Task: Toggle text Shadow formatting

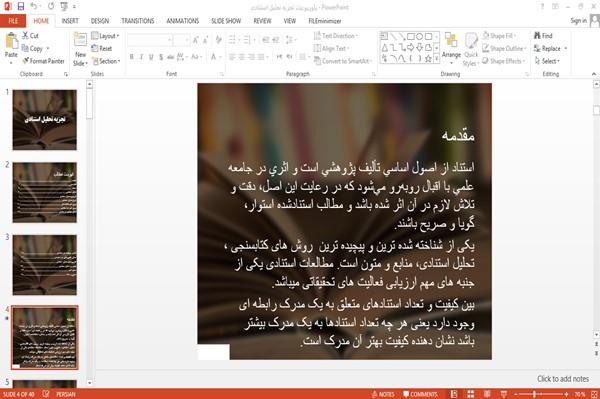Action: coord(161,57)
